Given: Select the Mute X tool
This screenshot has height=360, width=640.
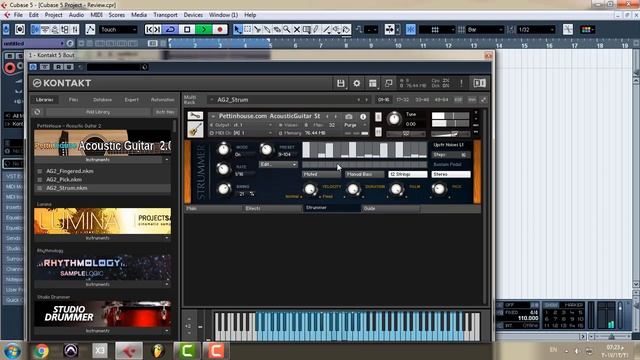Looking at the screenshot, I should 297,29.
